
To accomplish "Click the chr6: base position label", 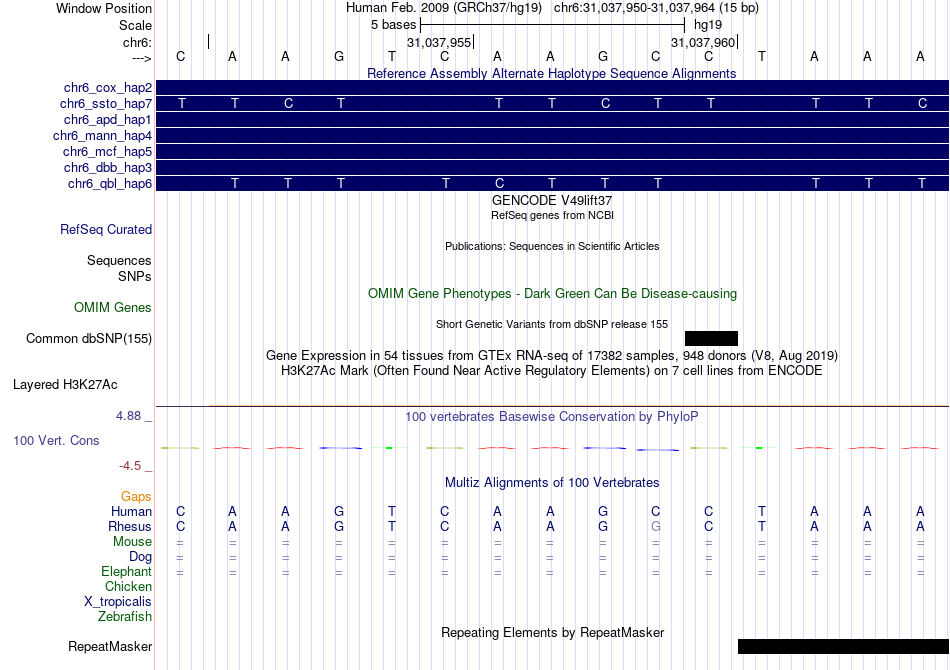I will coord(137,42).
